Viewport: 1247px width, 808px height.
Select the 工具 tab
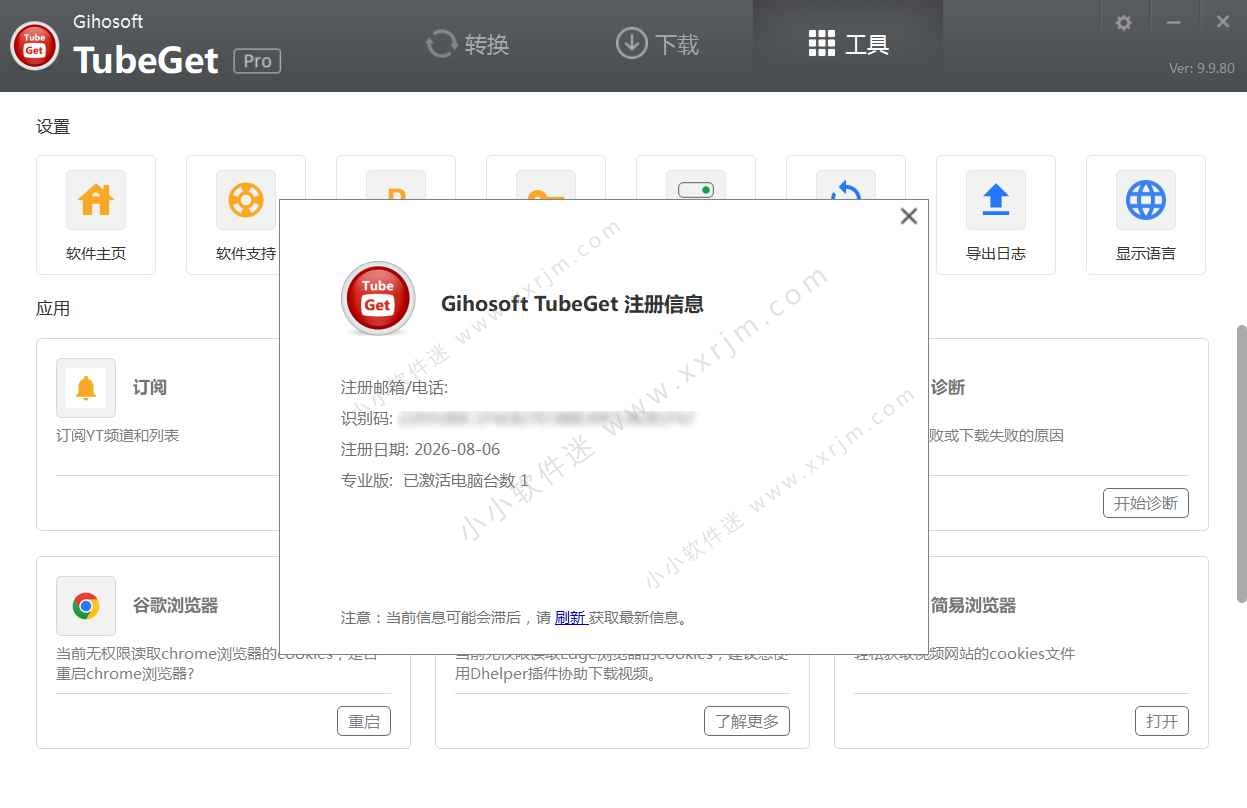pos(848,44)
